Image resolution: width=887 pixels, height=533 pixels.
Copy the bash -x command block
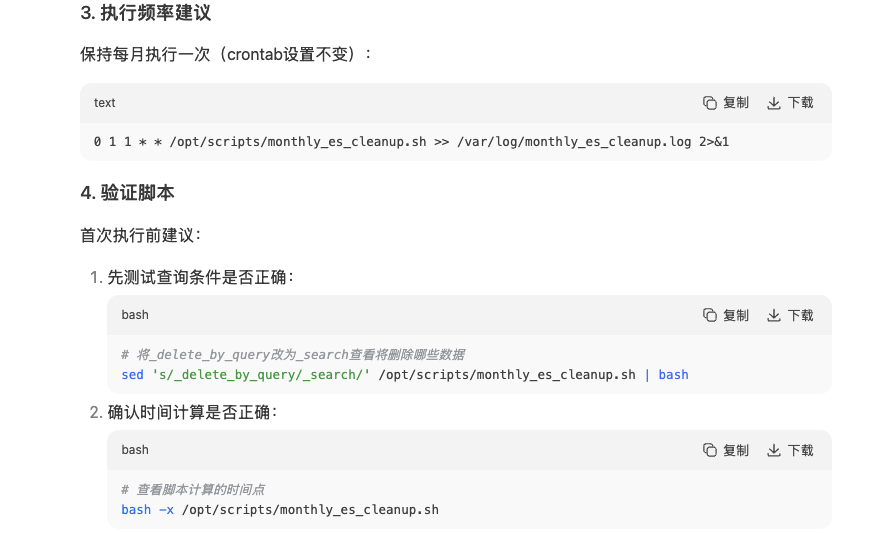click(x=726, y=450)
